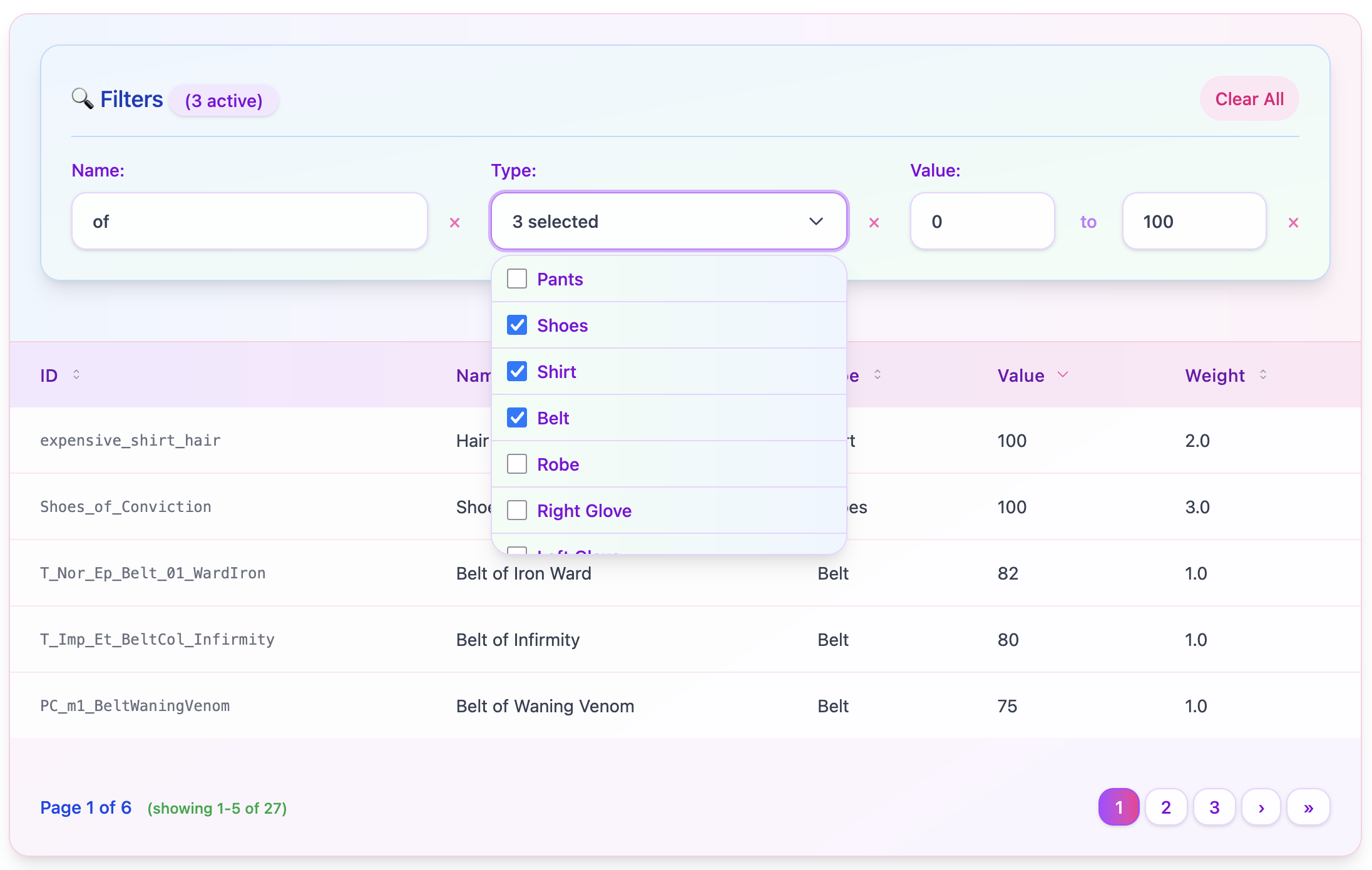This screenshot has width=1372, height=870.
Task: Jump to the last page using double-arrow icon
Action: point(1308,807)
